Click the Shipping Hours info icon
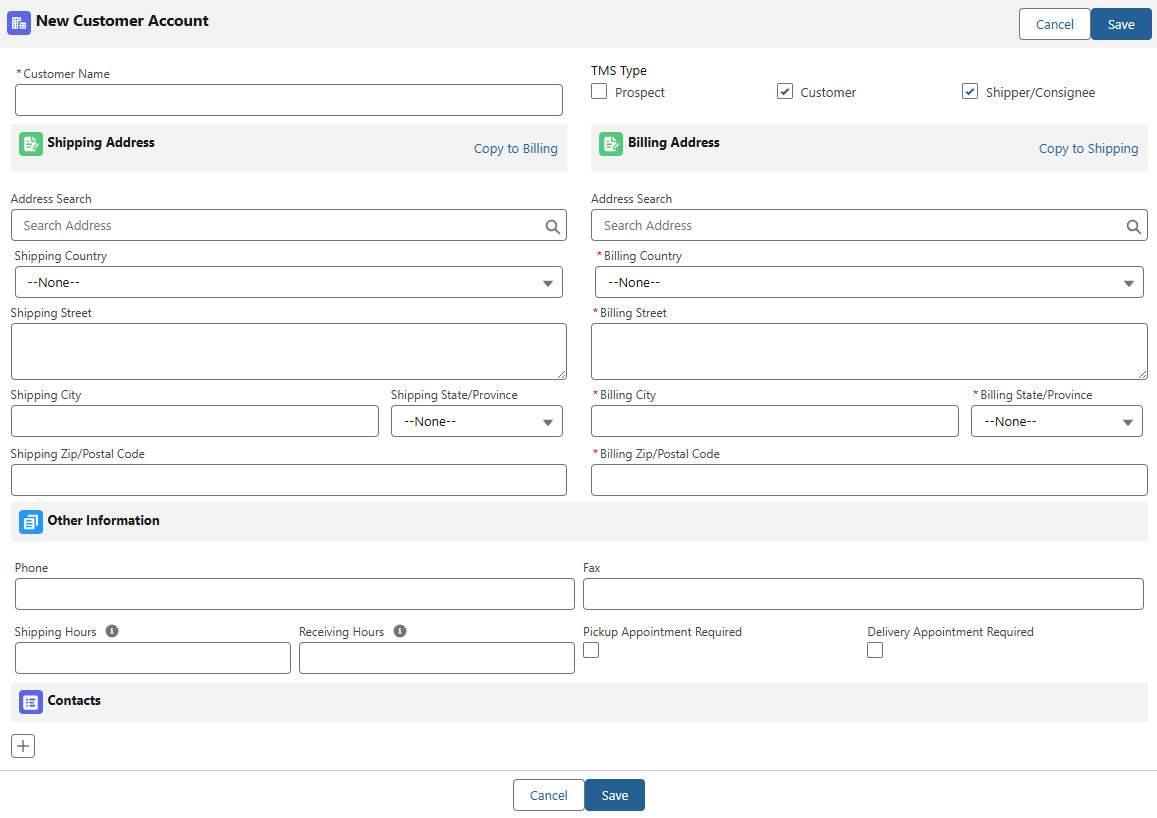 point(111,631)
